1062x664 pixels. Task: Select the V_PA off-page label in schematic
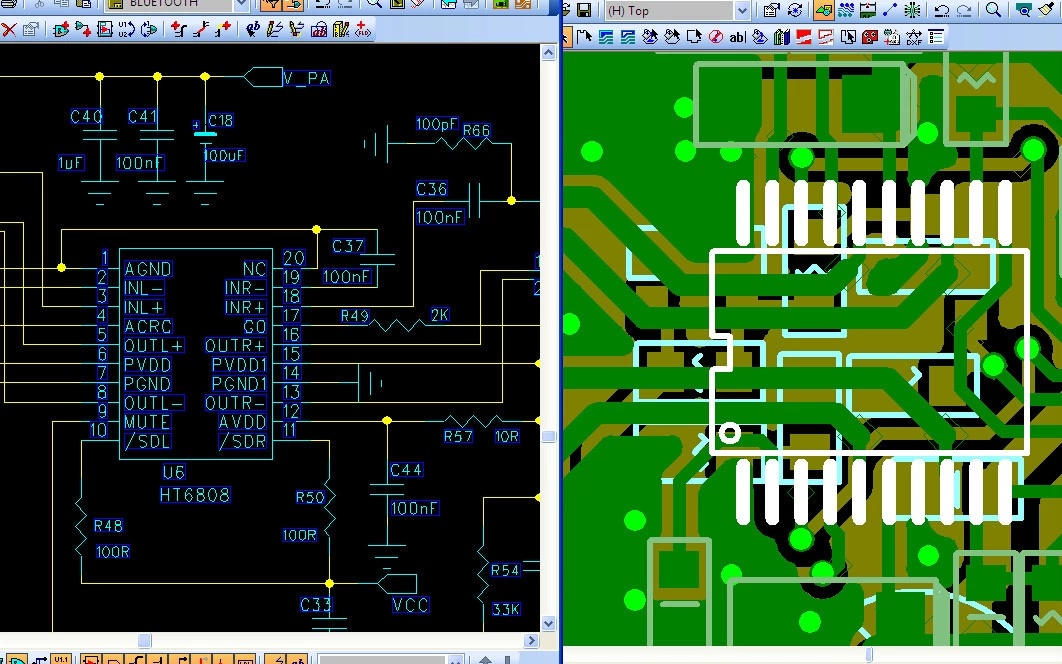click(307, 79)
